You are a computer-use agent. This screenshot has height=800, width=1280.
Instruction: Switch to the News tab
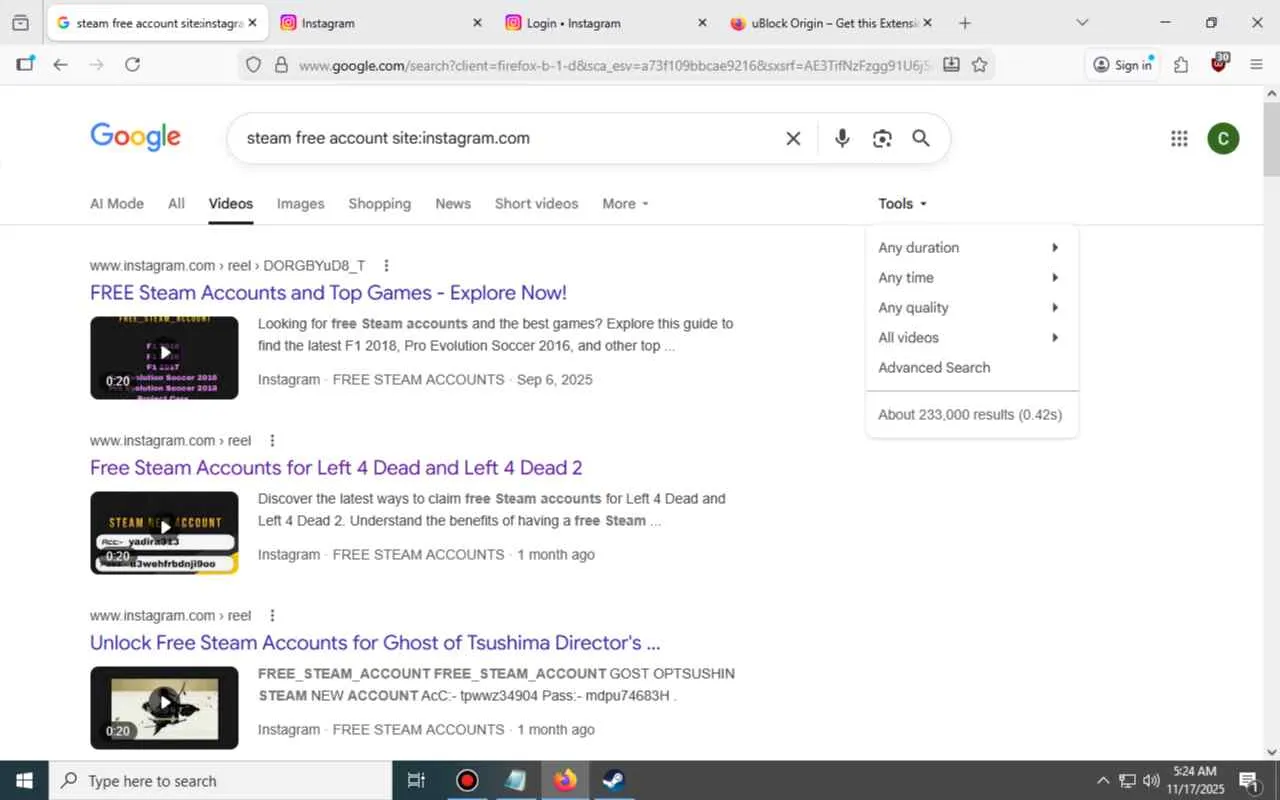pos(453,204)
